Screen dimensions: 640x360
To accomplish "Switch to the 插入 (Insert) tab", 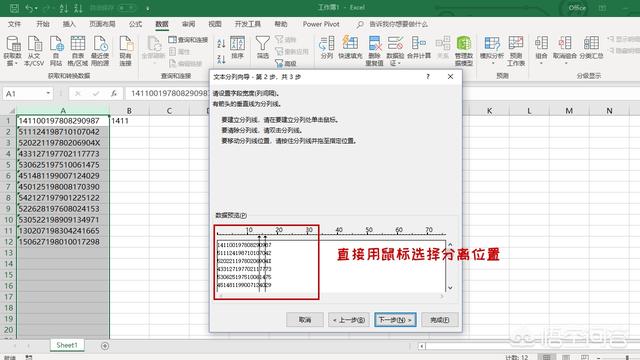I will tap(69, 24).
